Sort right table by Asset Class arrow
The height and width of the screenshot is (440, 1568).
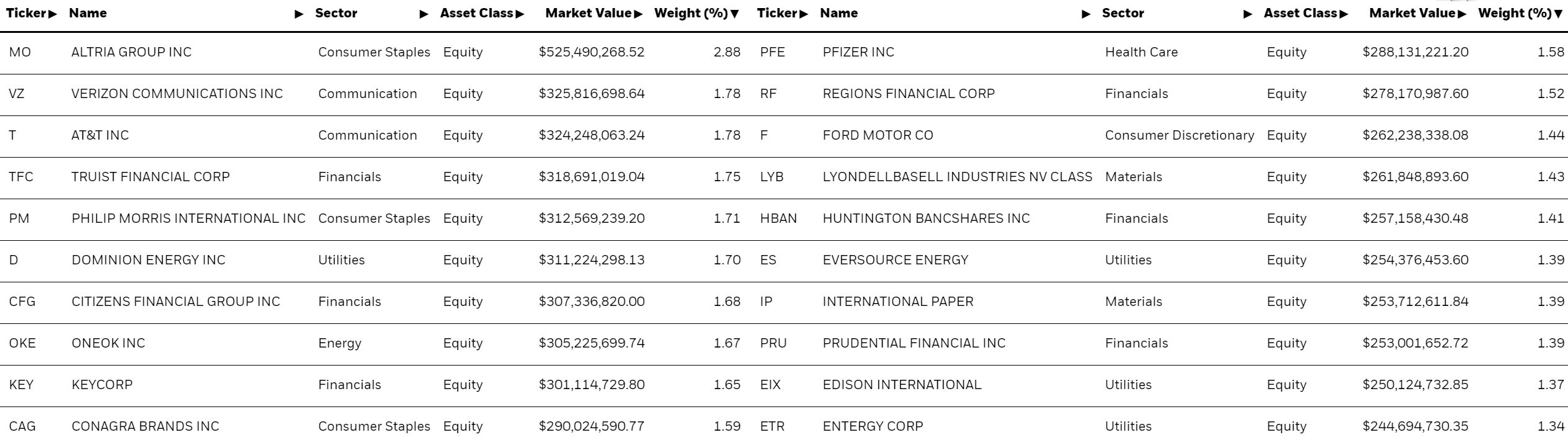click(x=1343, y=14)
